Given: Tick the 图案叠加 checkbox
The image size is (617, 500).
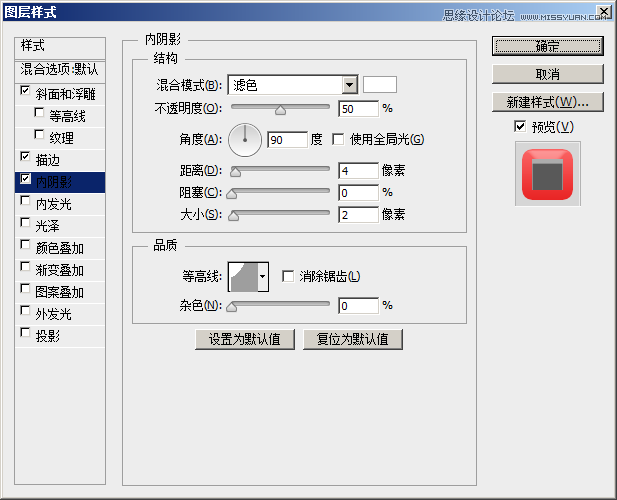Looking at the screenshot, I should [25, 289].
